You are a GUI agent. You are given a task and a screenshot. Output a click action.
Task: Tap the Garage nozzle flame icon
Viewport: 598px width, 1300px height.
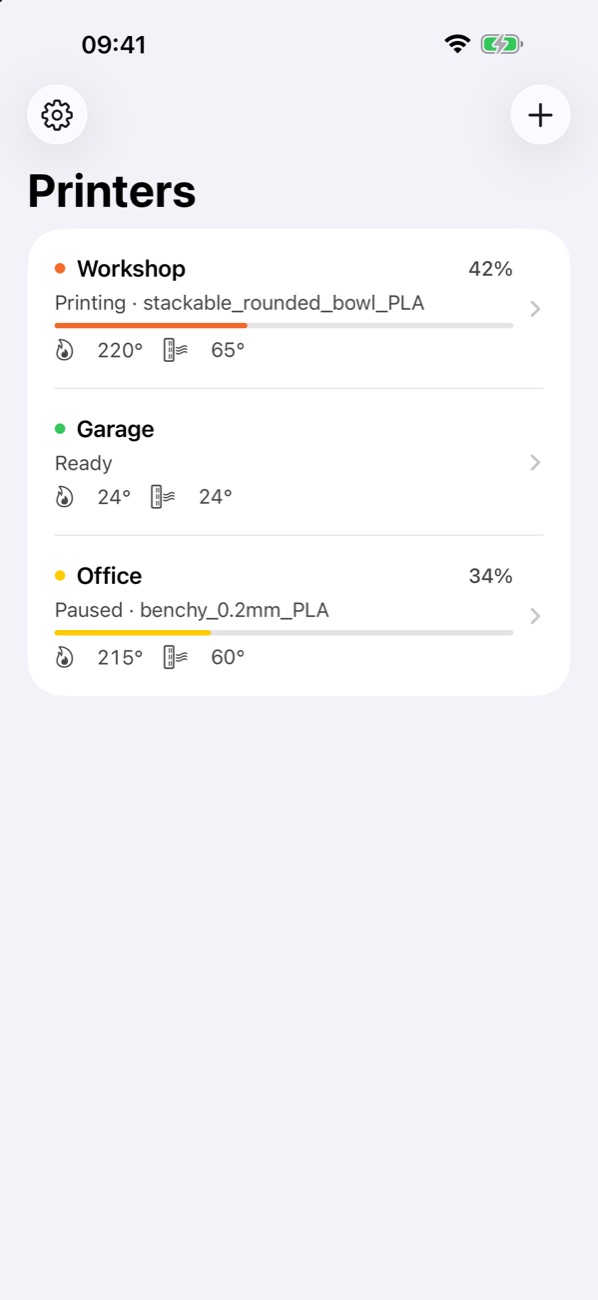coord(65,497)
